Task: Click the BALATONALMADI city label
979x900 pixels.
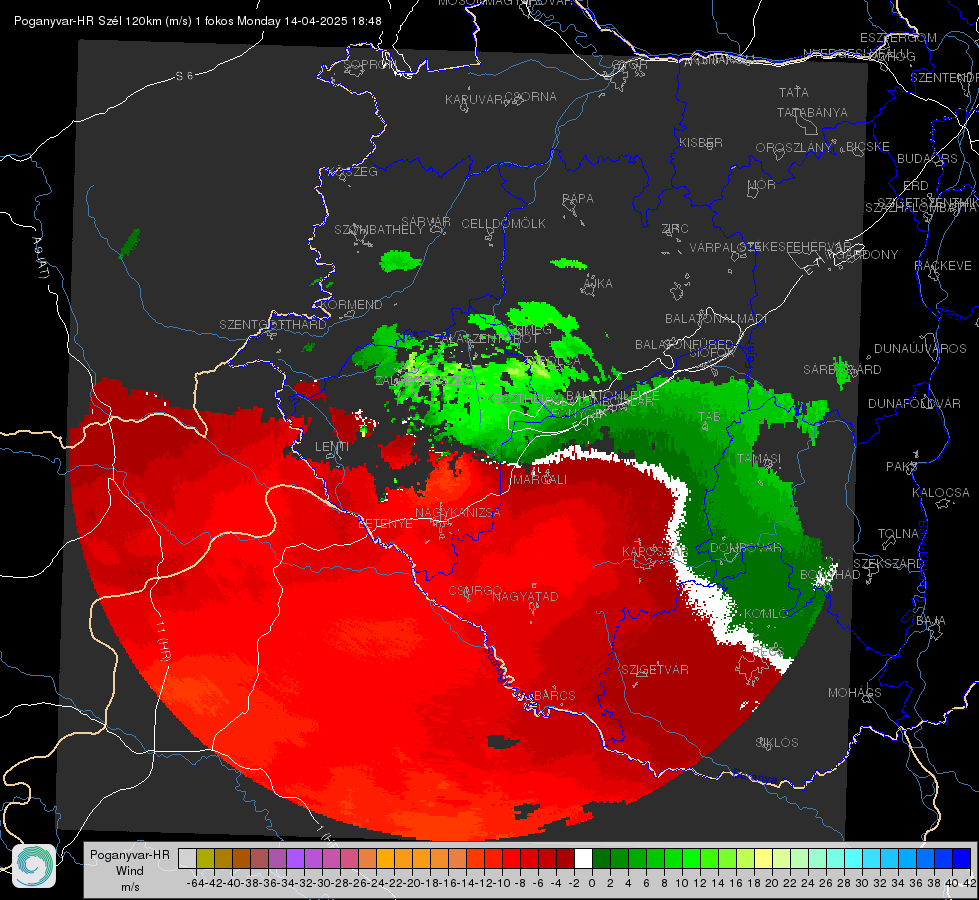Action: (716, 319)
